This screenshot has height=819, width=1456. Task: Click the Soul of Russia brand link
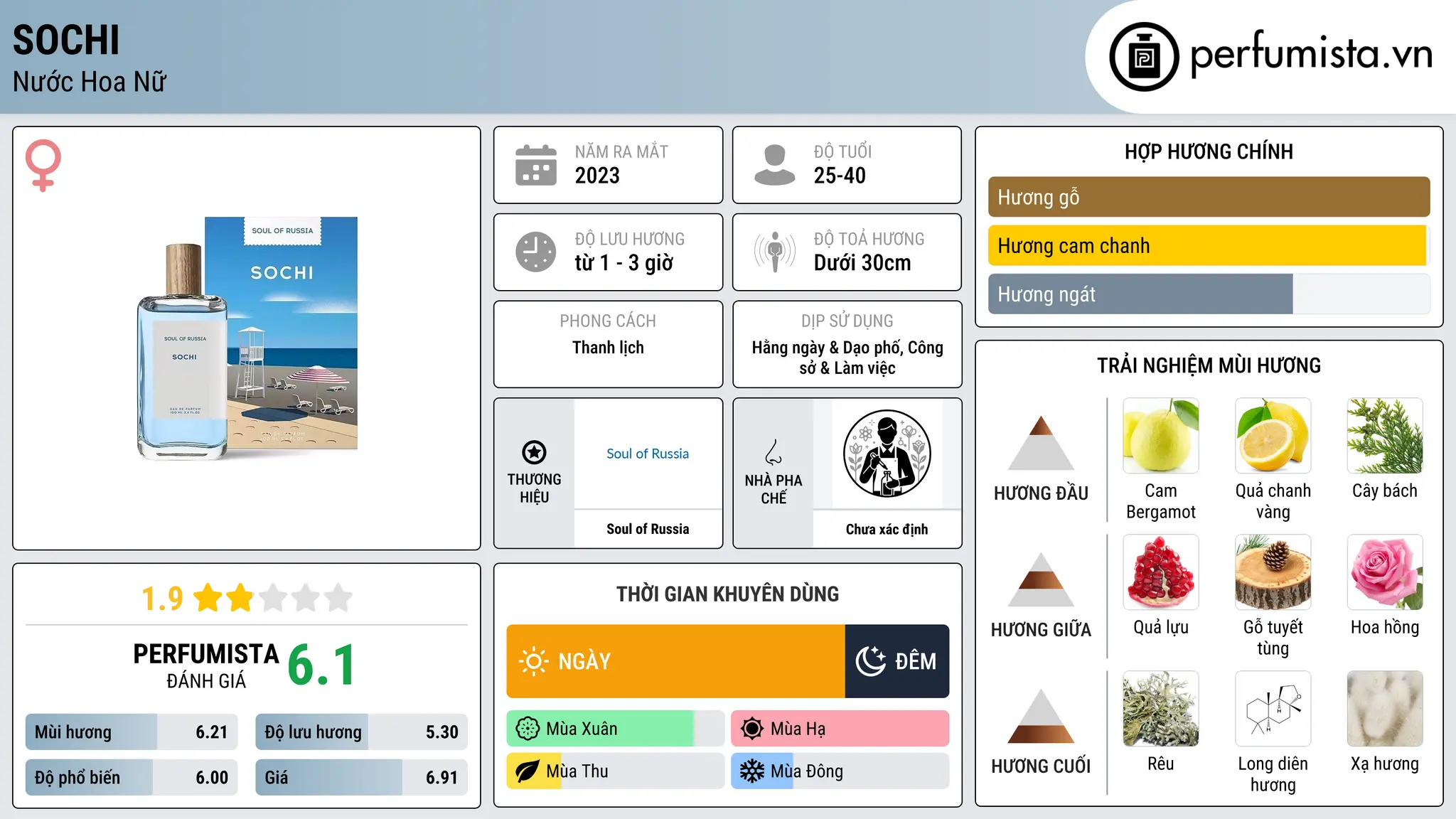(648, 454)
